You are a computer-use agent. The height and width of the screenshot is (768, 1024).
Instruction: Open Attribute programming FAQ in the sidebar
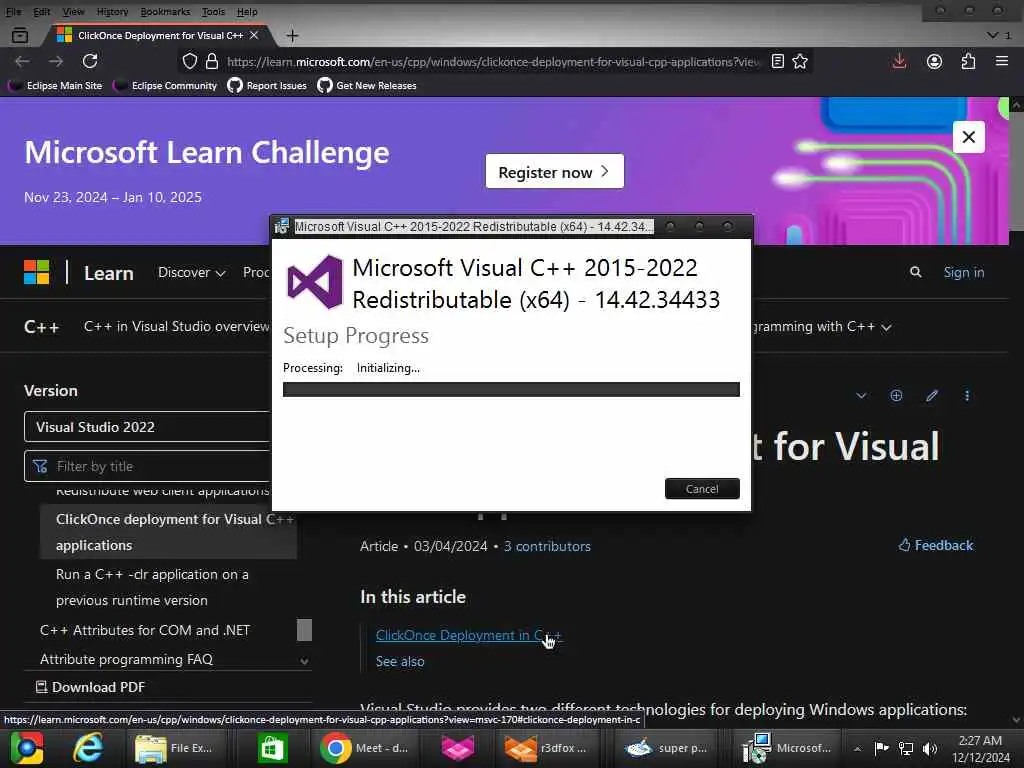point(127,659)
